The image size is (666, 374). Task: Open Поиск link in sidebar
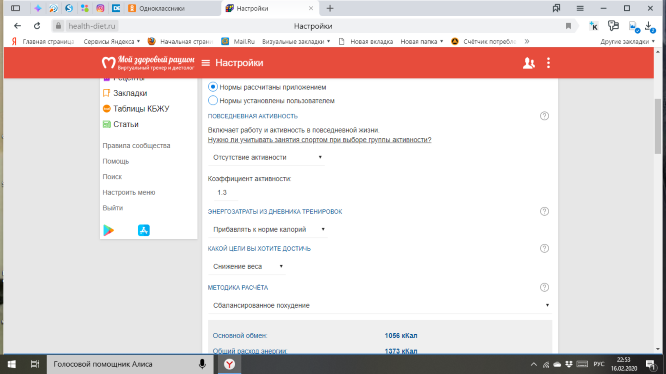point(112,177)
